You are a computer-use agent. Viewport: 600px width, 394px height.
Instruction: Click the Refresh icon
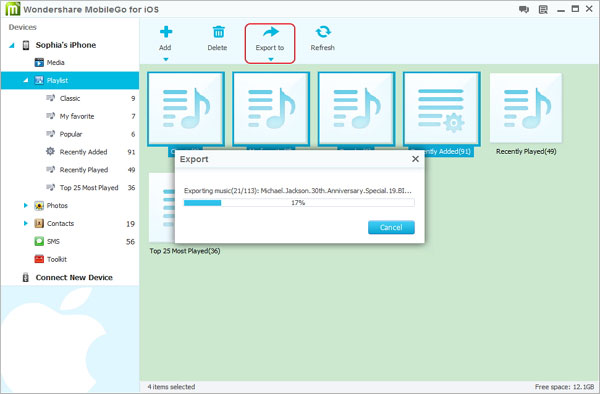[x=323, y=32]
